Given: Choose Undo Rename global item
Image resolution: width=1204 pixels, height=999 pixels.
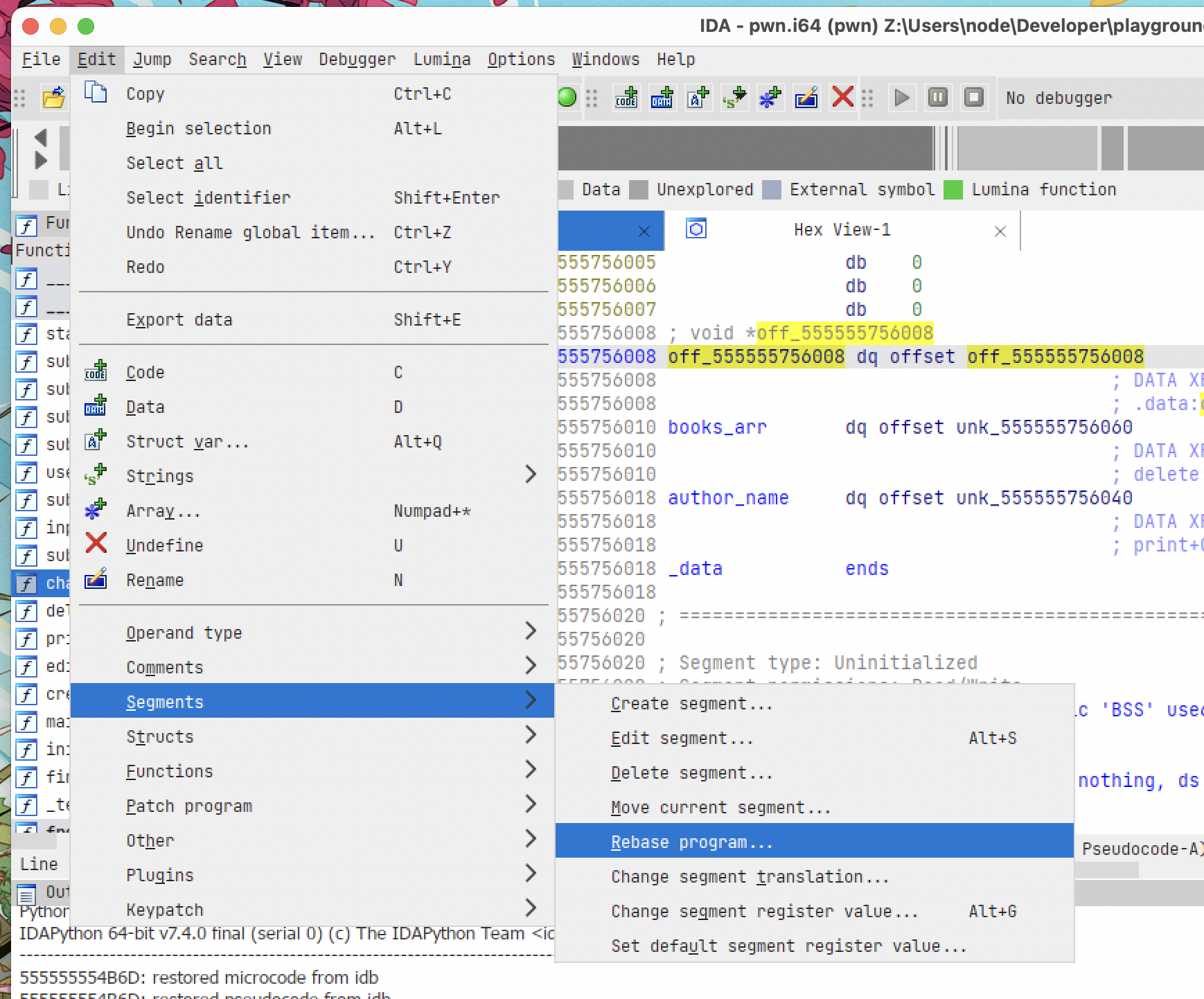Looking at the screenshot, I should pyautogui.click(x=313, y=231).
